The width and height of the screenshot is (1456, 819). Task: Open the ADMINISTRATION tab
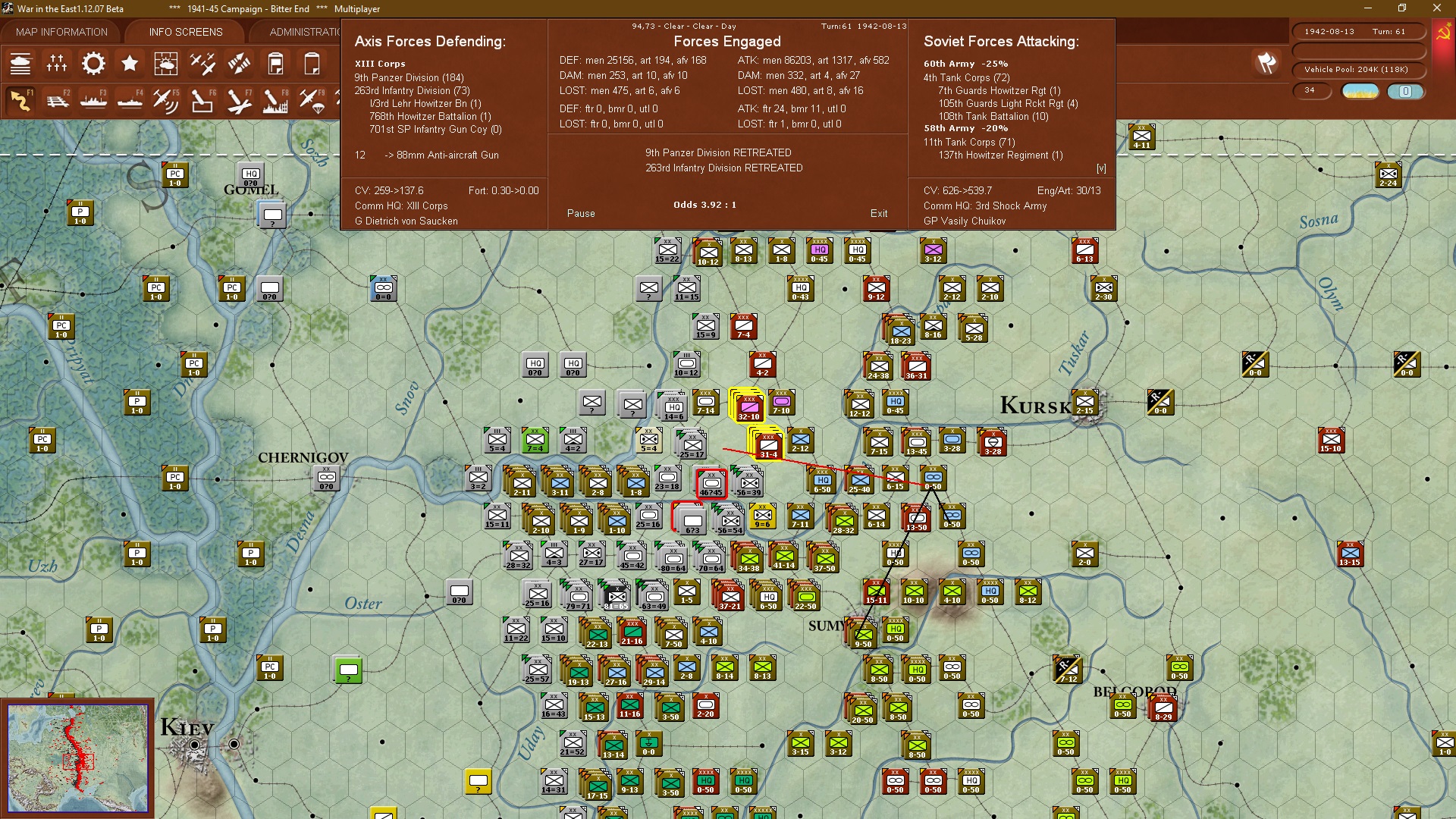pos(304,32)
